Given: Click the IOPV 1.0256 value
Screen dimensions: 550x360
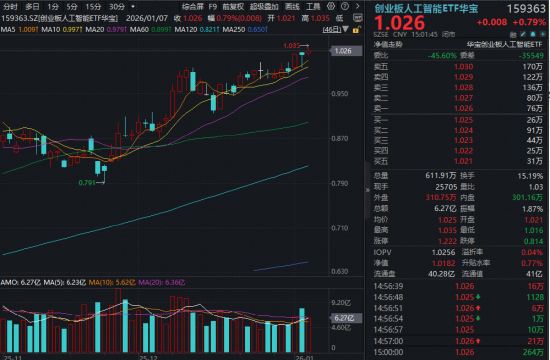Looking at the screenshot, I should point(443,252).
